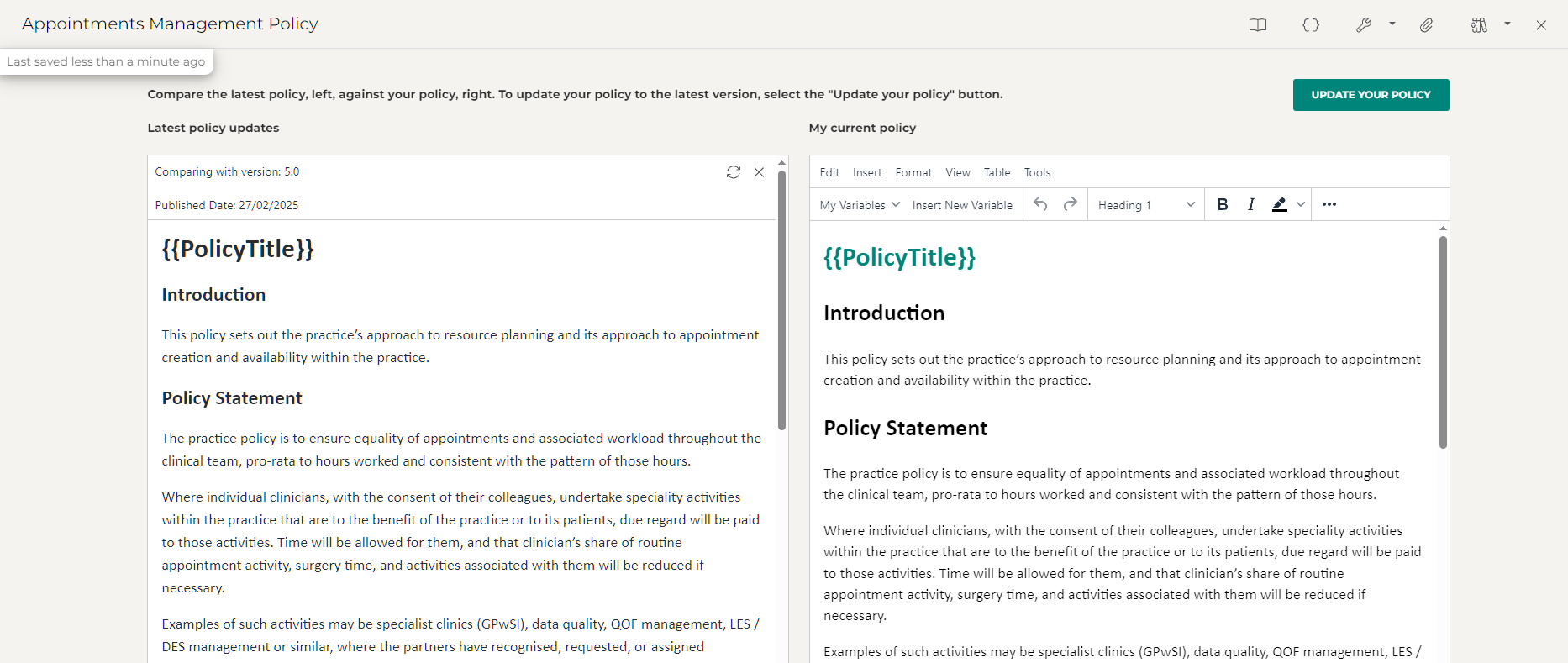Image resolution: width=1568 pixels, height=663 pixels.
Task: Toggle italic formatting
Action: point(1251,204)
